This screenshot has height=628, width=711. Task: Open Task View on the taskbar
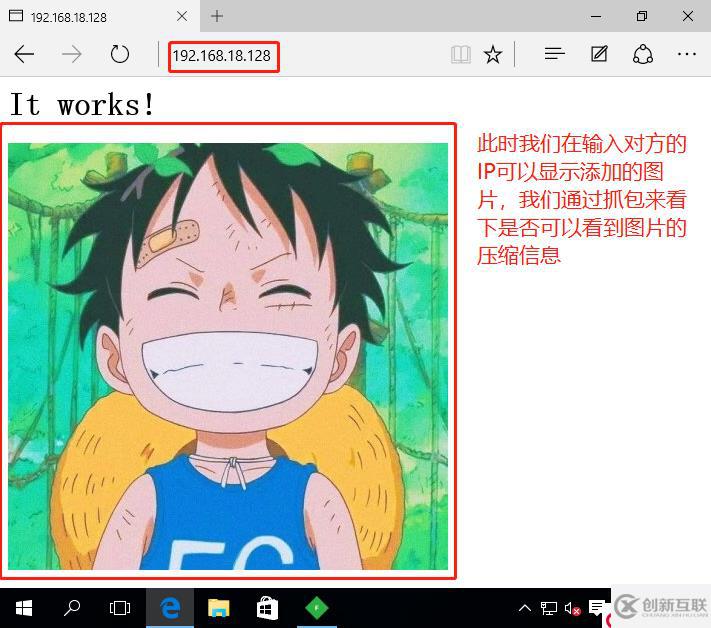pos(120,608)
